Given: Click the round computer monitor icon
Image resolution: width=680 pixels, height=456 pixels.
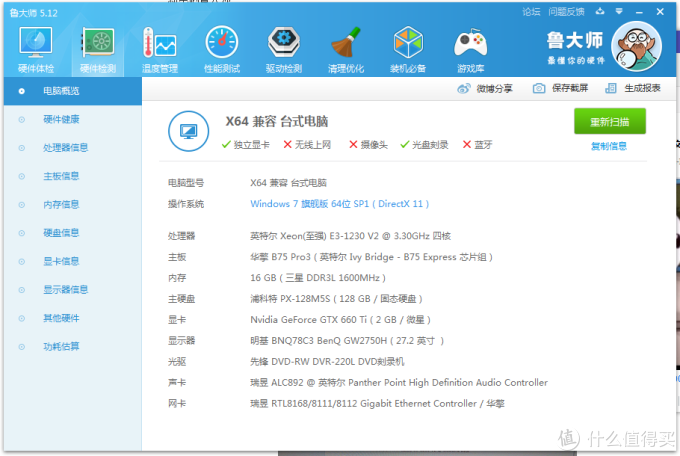Looking at the screenshot, I should [189, 131].
